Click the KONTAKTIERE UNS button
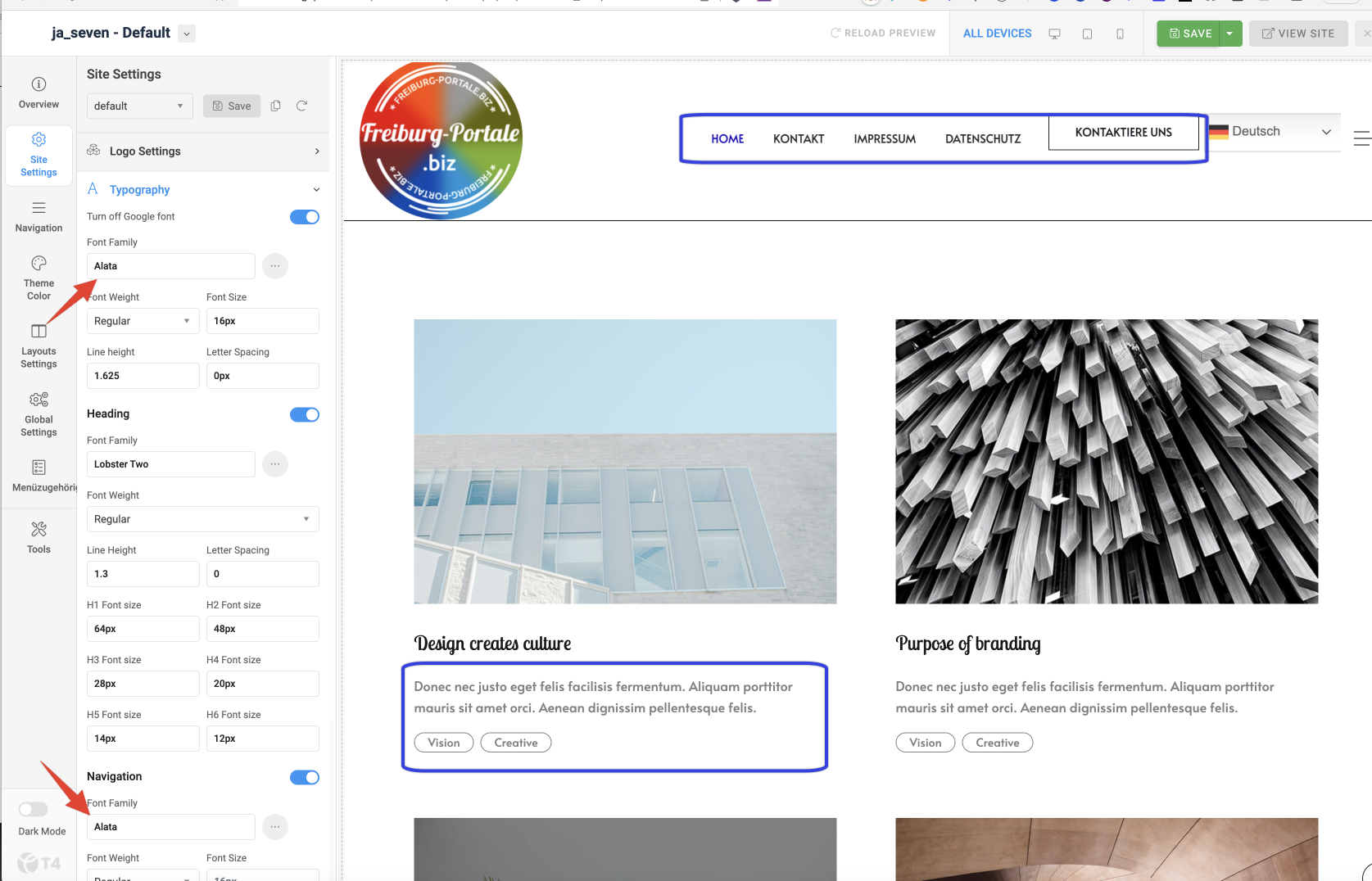The height and width of the screenshot is (881, 1372). (x=1123, y=133)
